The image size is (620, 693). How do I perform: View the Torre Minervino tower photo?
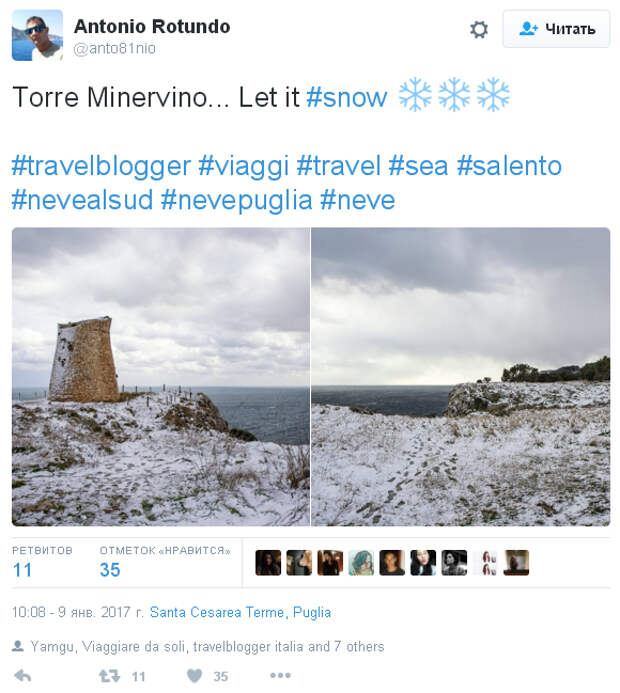(161, 377)
